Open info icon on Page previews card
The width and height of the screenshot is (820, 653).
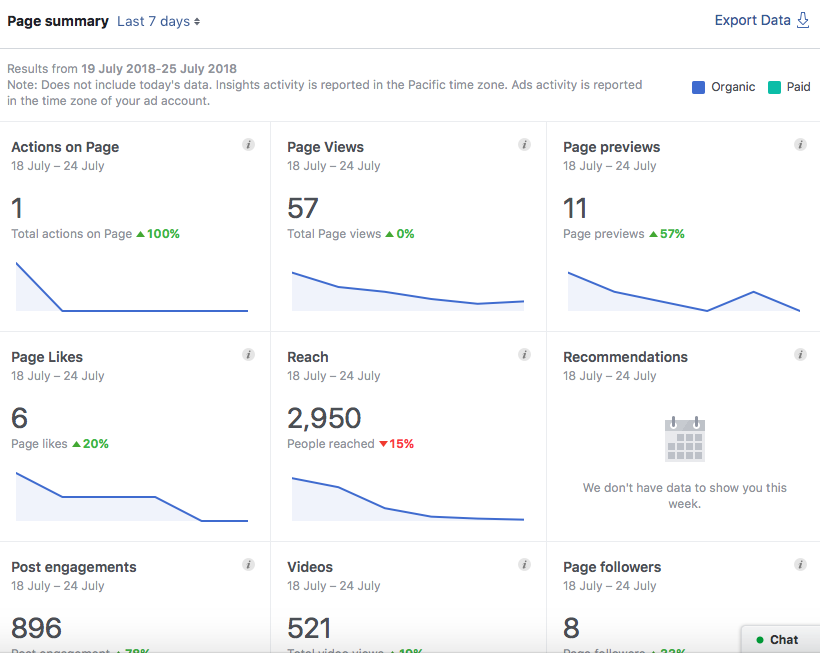point(800,145)
